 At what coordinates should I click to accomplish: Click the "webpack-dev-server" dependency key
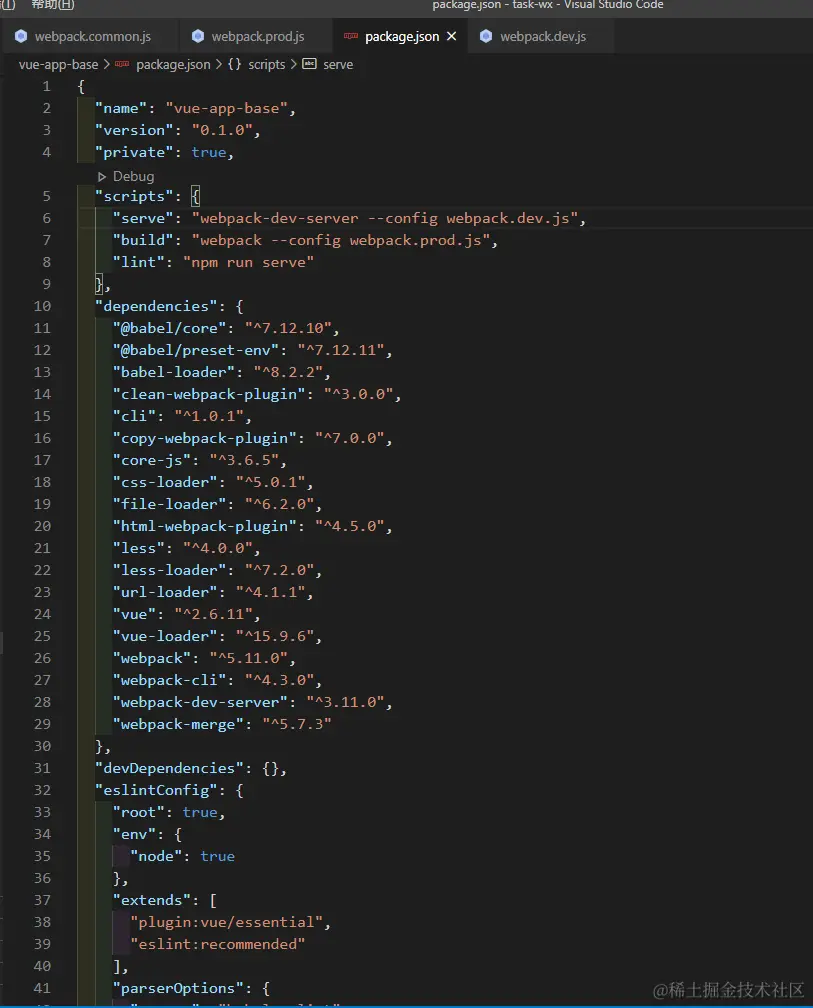[200, 702]
